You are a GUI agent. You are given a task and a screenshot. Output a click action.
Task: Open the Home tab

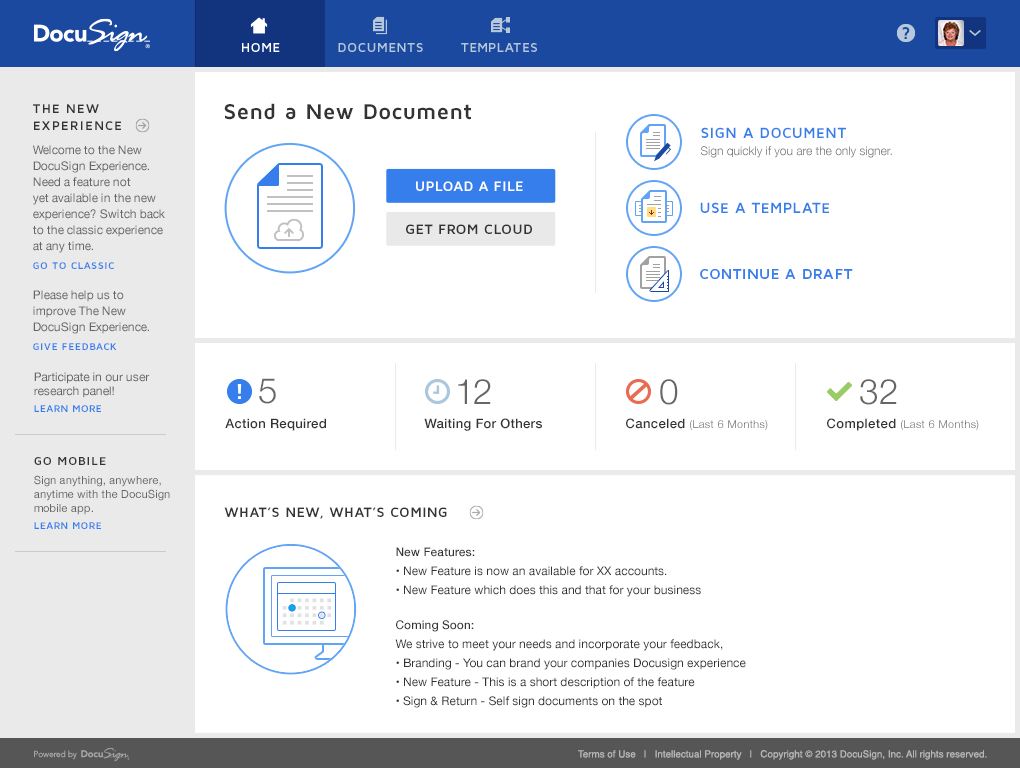click(x=260, y=34)
